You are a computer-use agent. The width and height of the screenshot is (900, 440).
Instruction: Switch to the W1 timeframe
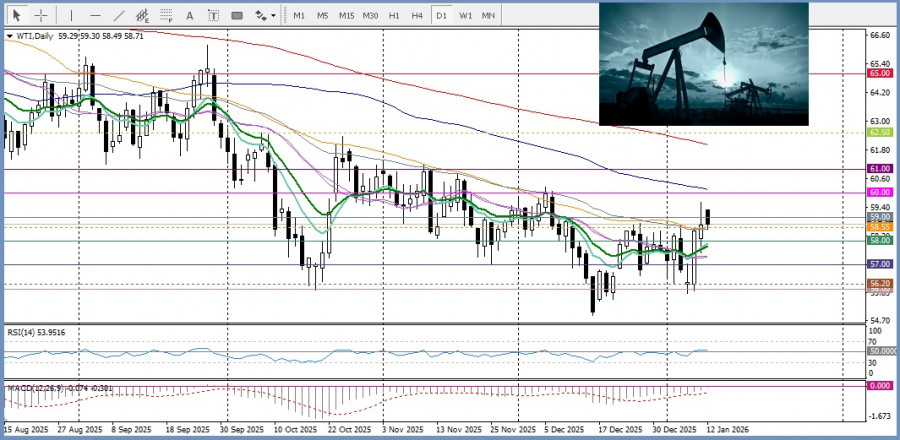[x=465, y=15]
